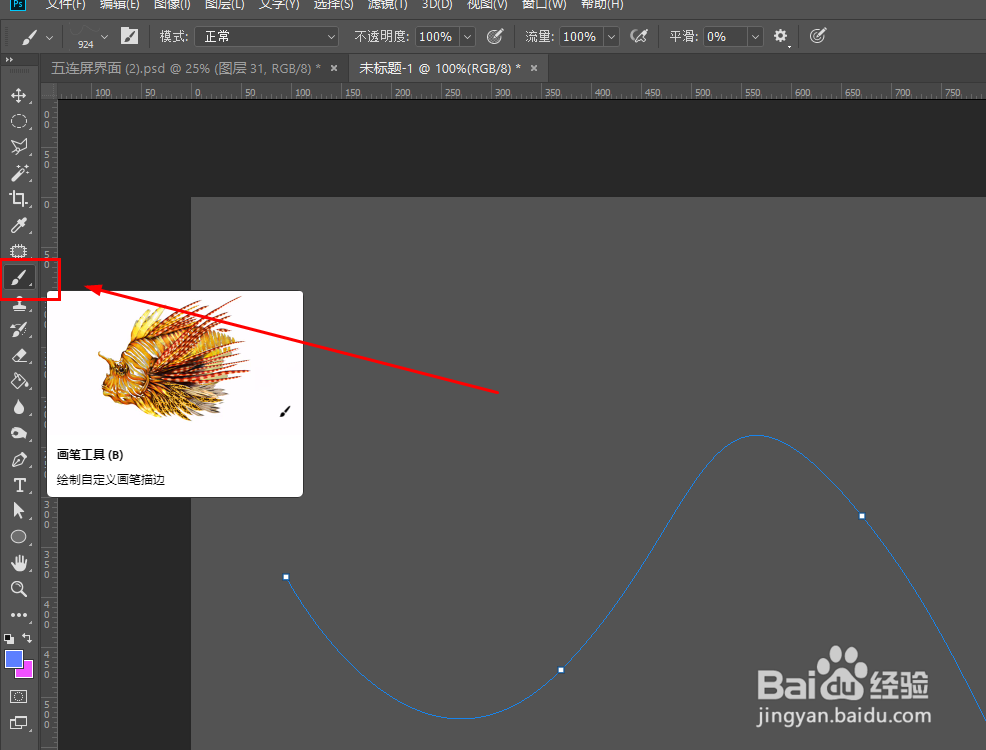Select the Move tool
Image resolution: width=986 pixels, height=750 pixels.
(19, 95)
